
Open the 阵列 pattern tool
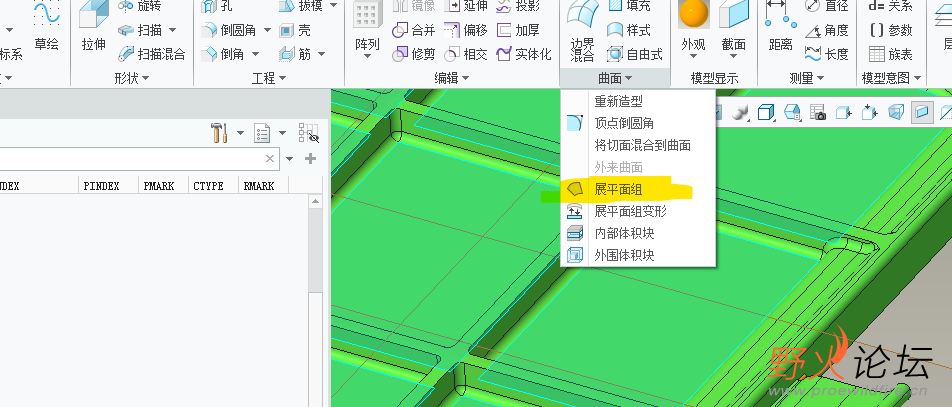(x=367, y=30)
